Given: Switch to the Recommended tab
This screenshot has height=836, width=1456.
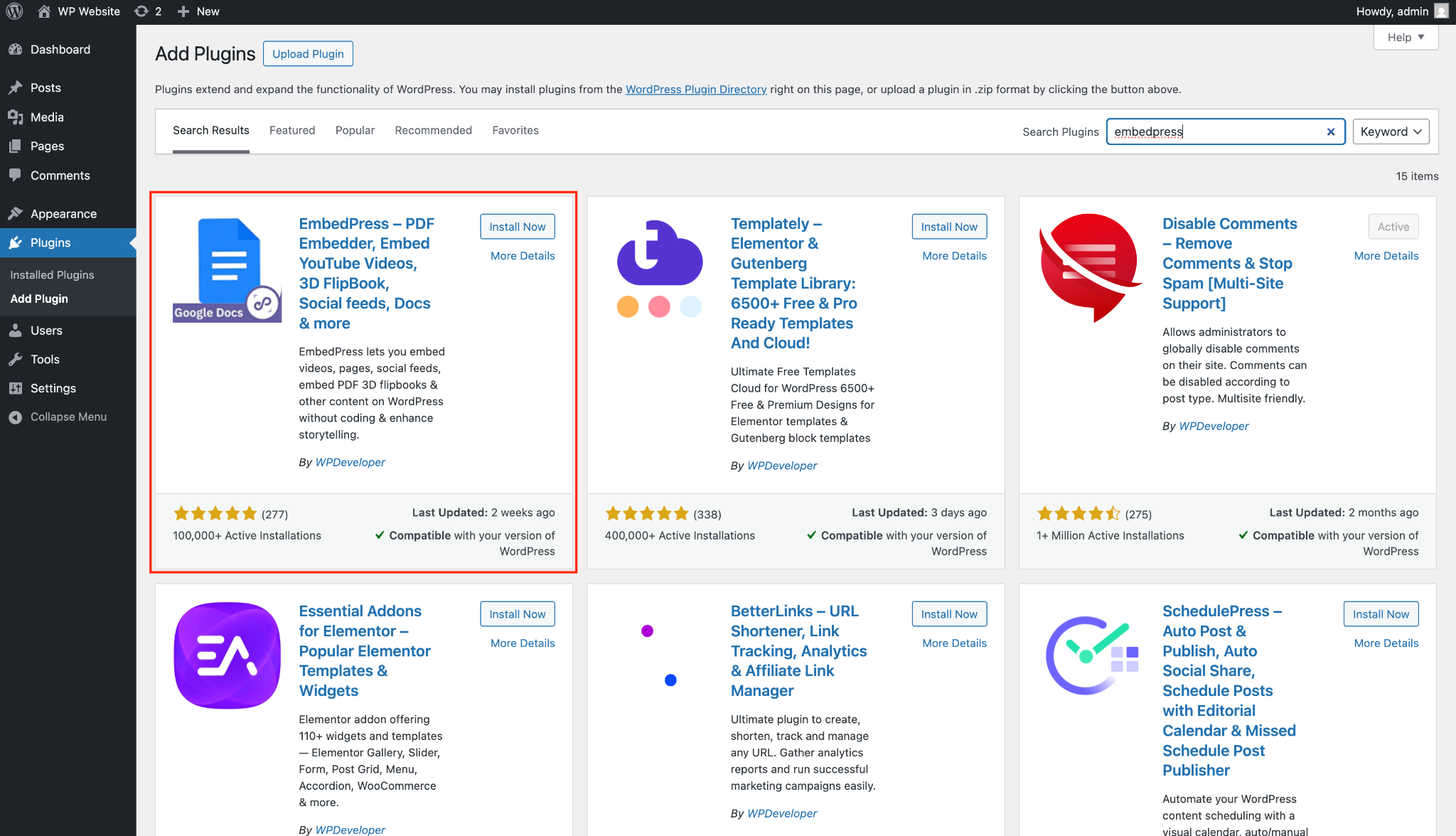Looking at the screenshot, I should [x=433, y=130].
